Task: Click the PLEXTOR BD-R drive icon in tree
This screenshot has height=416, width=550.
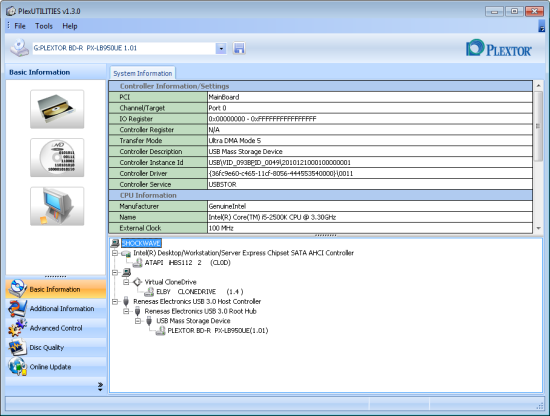Action: [x=160, y=331]
